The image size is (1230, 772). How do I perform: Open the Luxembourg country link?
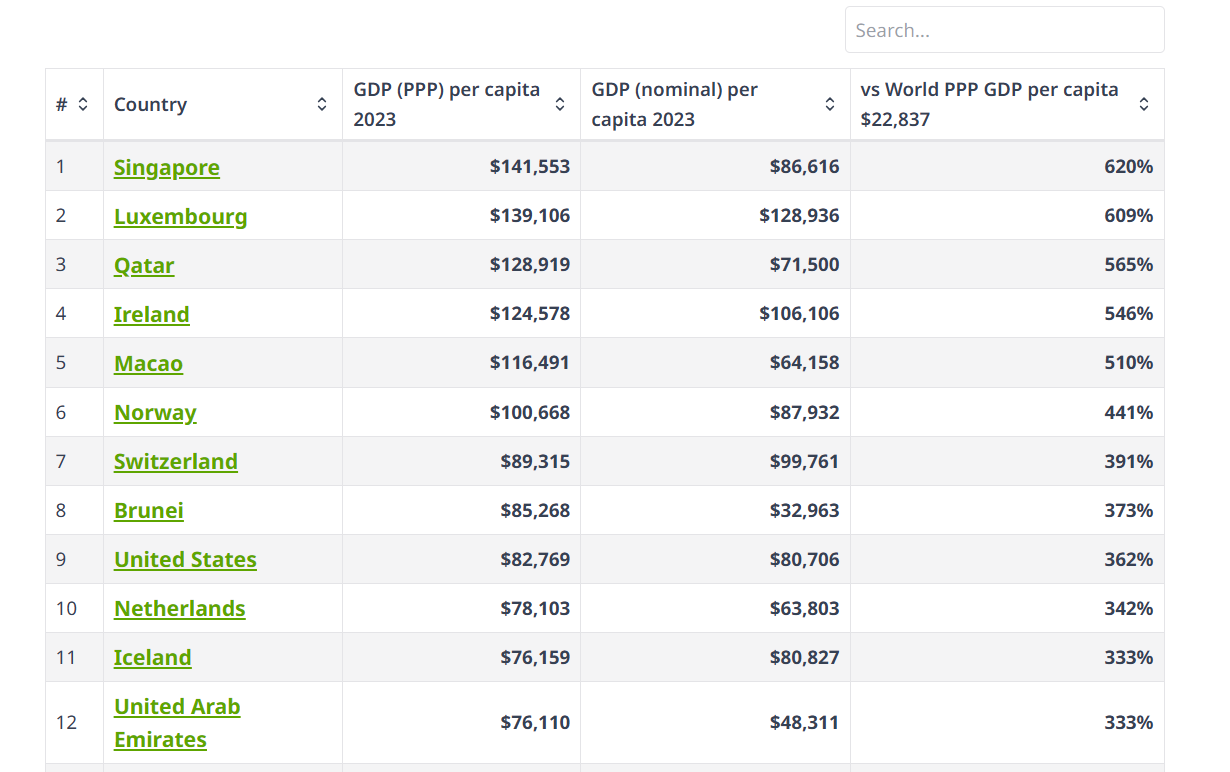(180, 216)
